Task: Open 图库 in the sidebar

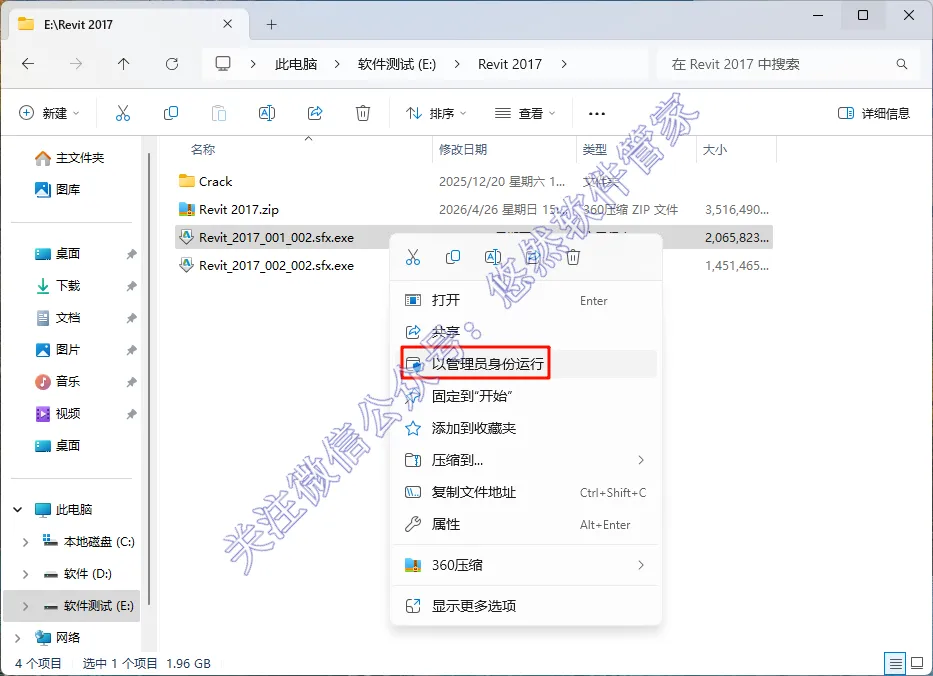Action: pyautogui.click(x=58, y=189)
